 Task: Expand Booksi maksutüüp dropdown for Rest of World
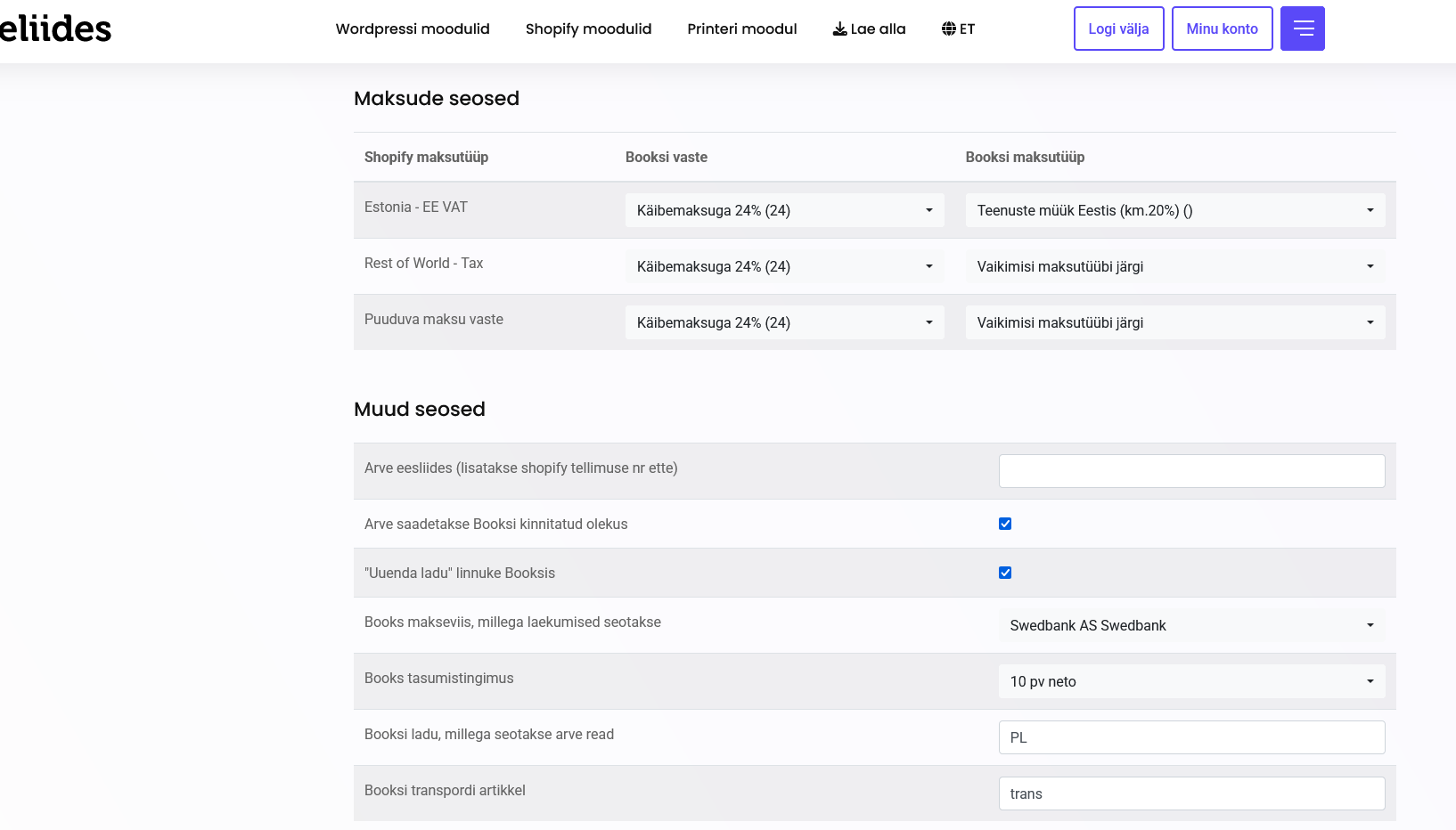(1174, 266)
